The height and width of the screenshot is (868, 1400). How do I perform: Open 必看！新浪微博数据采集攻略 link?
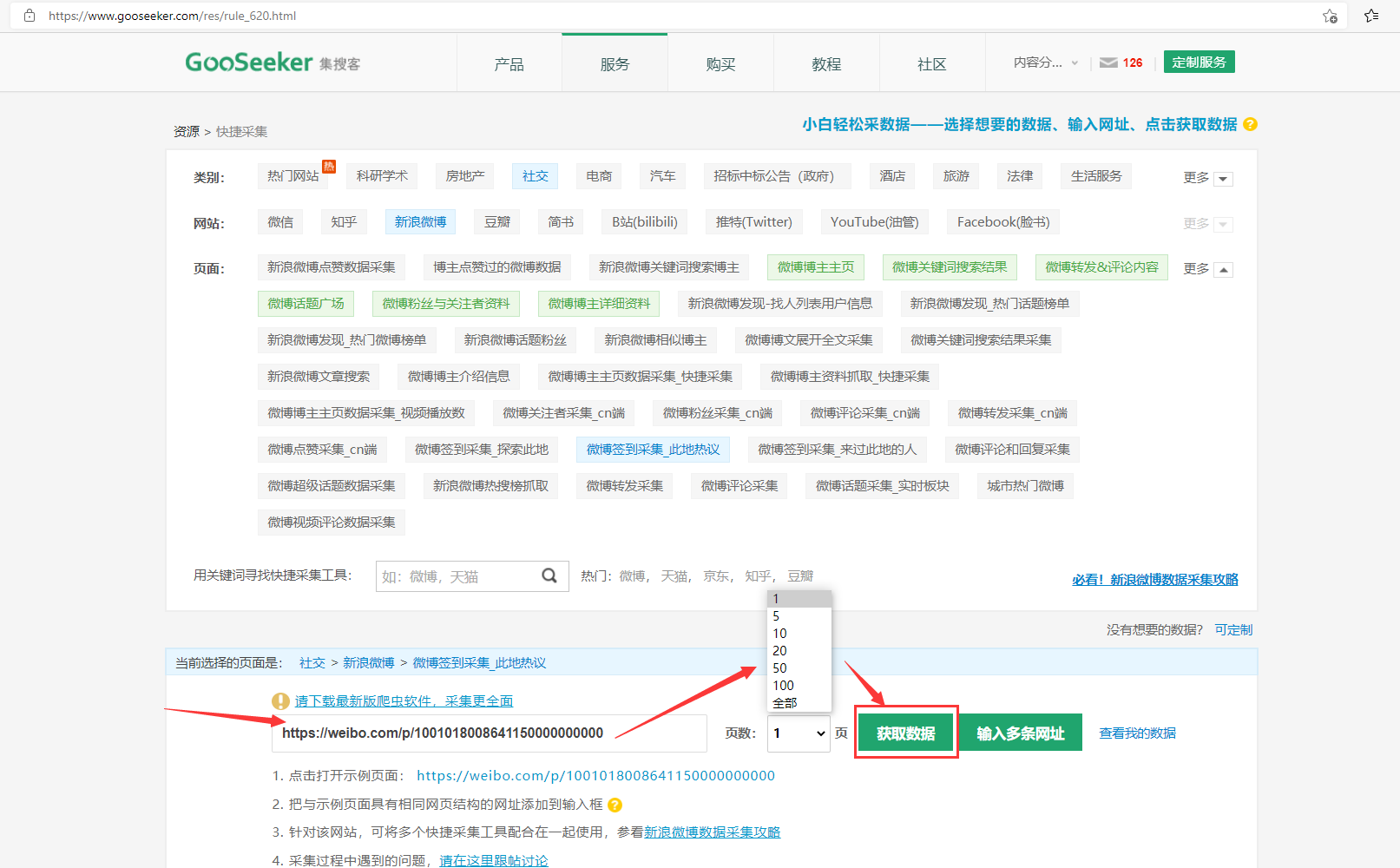click(x=1155, y=579)
